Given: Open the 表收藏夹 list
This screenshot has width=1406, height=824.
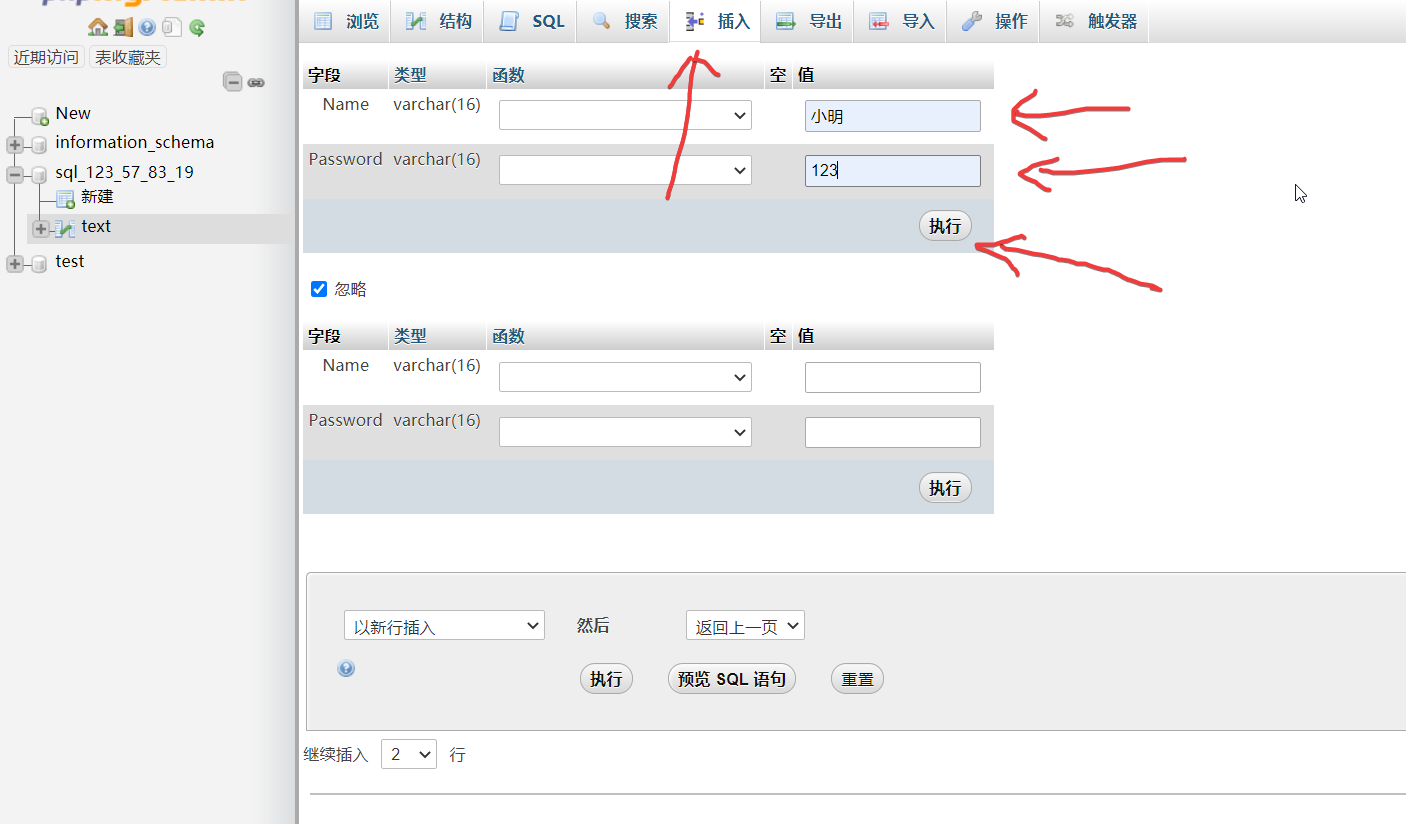Looking at the screenshot, I should 127,57.
